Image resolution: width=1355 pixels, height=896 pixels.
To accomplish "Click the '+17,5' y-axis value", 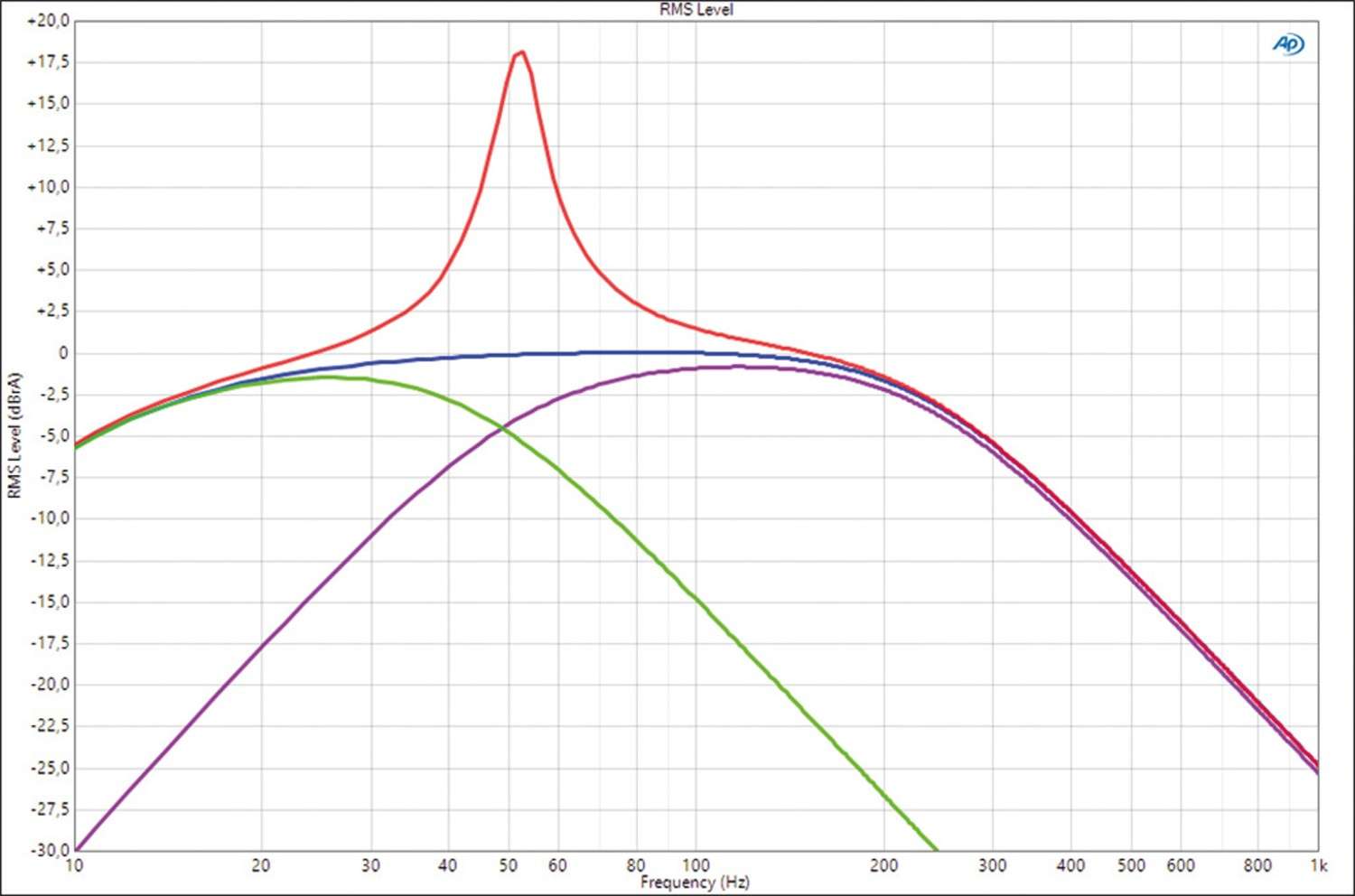I will pyautogui.click(x=49, y=62).
